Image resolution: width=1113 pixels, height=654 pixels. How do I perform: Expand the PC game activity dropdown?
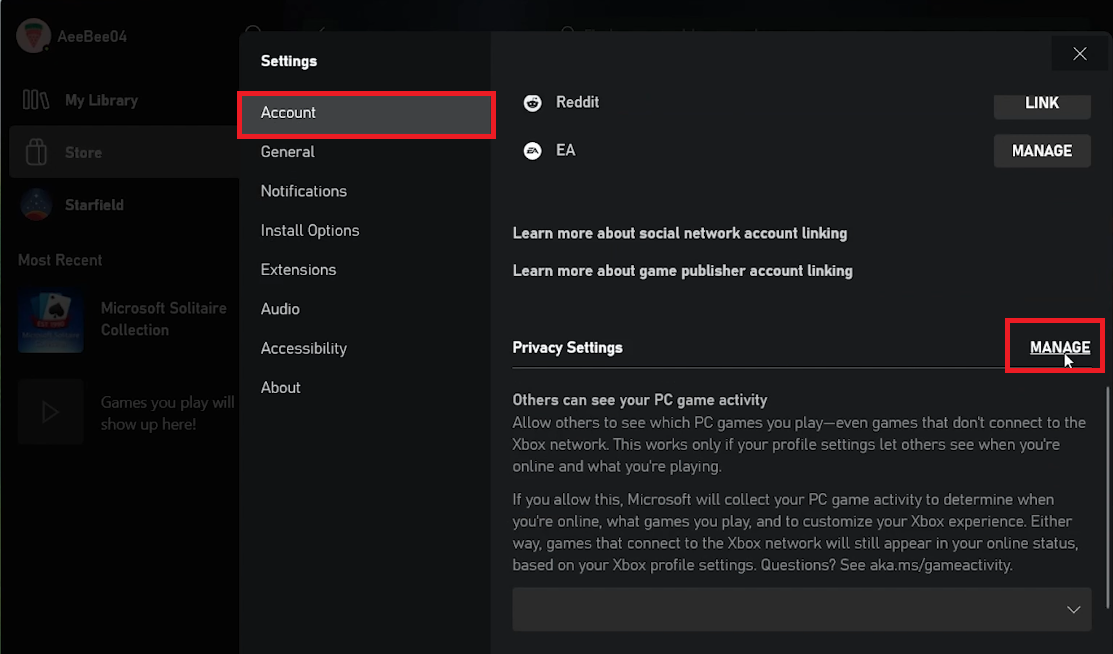[801, 609]
